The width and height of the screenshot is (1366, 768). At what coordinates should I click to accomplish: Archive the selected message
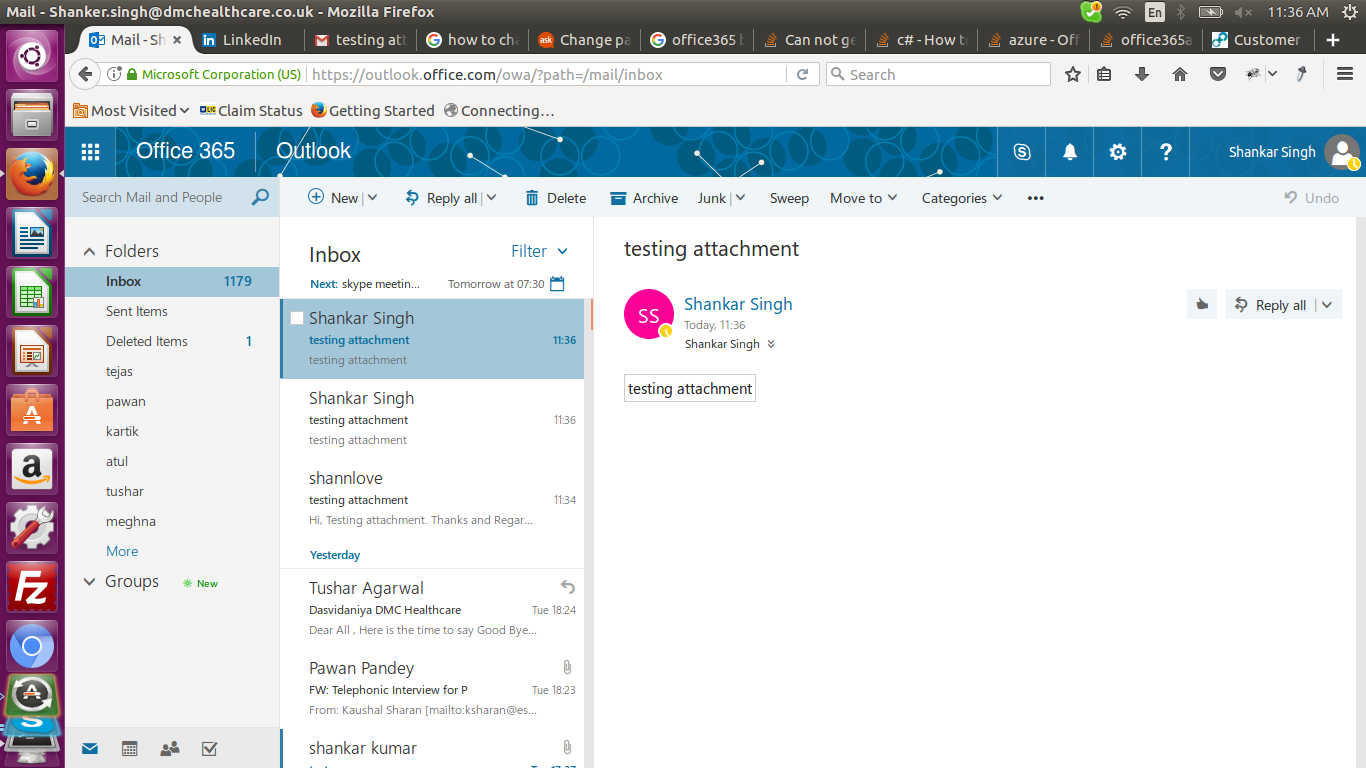pos(644,198)
